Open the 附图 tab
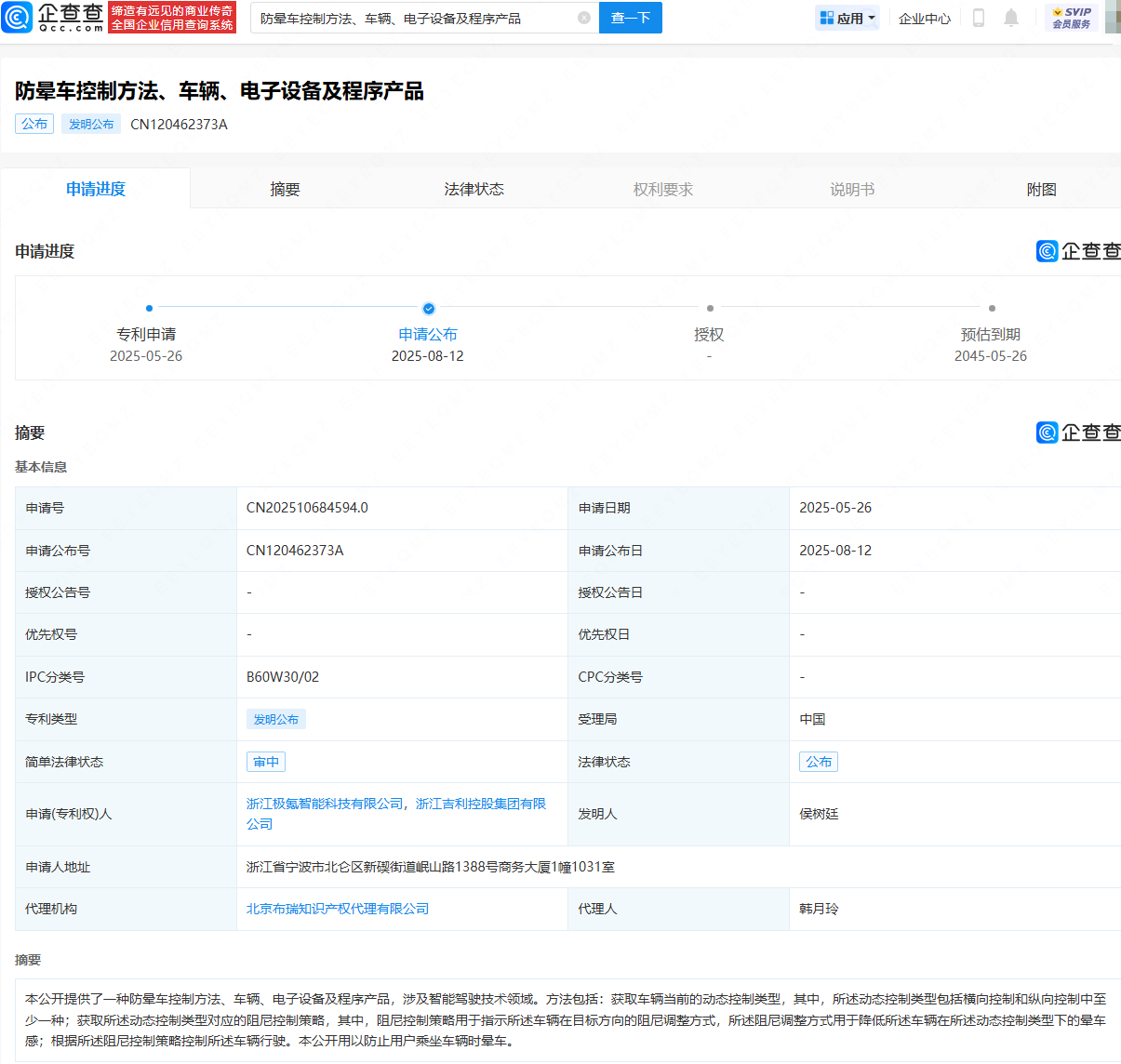Viewport: 1121px width, 1064px height. click(x=1041, y=189)
